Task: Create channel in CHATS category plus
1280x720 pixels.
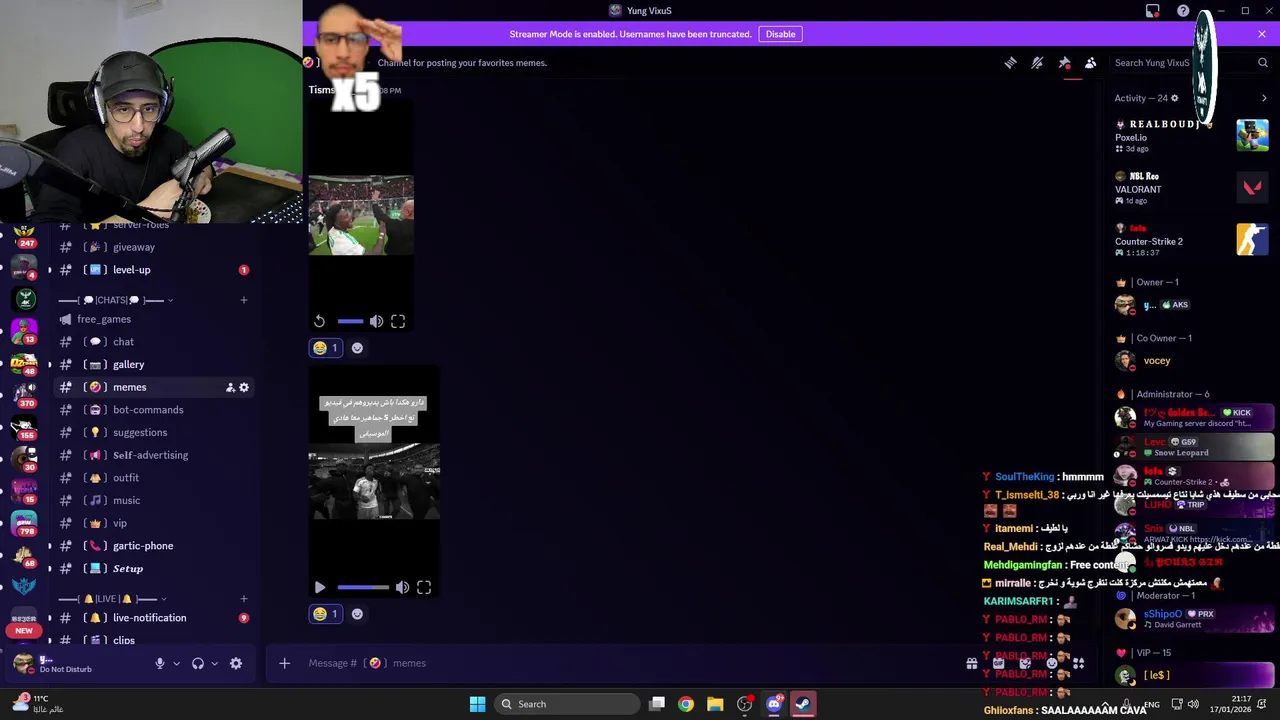Action: pyautogui.click(x=243, y=300)
